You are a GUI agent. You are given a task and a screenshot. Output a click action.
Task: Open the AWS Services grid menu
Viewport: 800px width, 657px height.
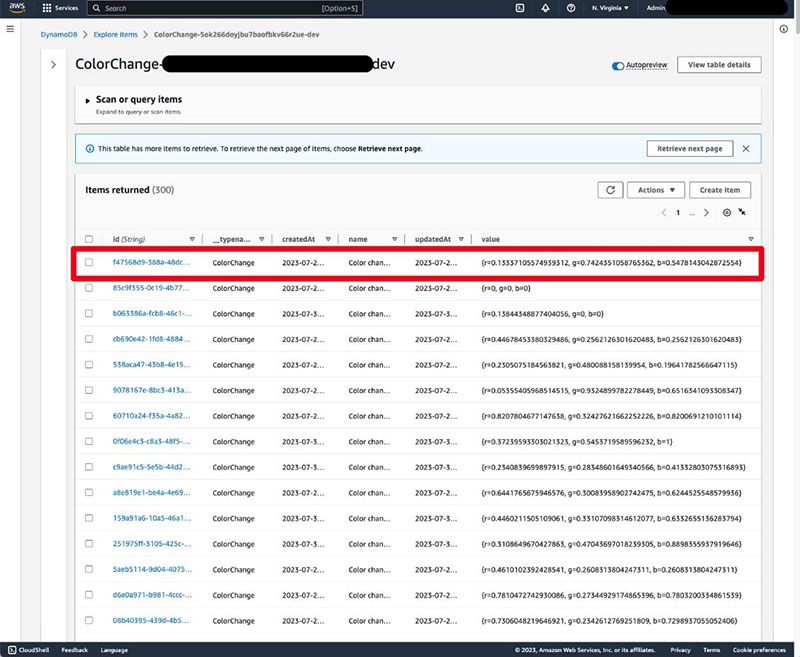(x=47, y=8)
